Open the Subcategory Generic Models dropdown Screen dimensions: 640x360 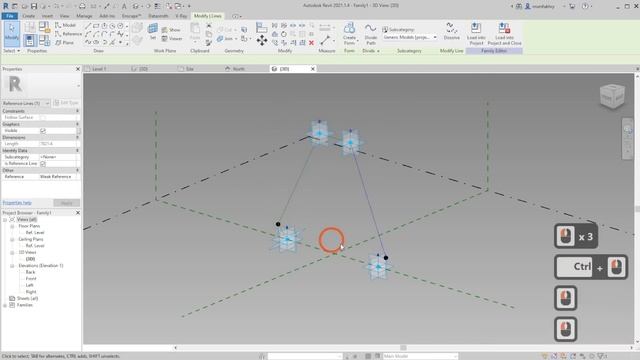click(x=410, y=37)
